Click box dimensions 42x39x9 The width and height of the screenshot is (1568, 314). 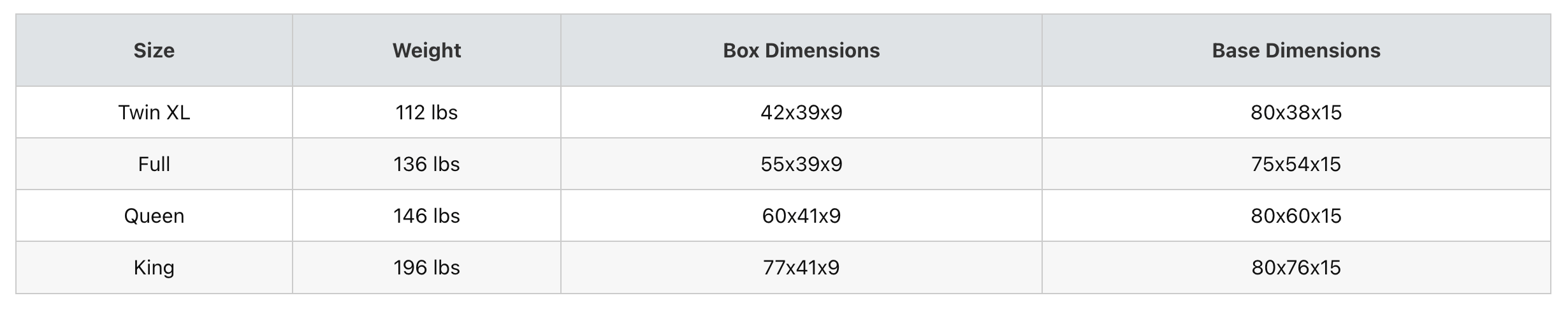[801, 112]
